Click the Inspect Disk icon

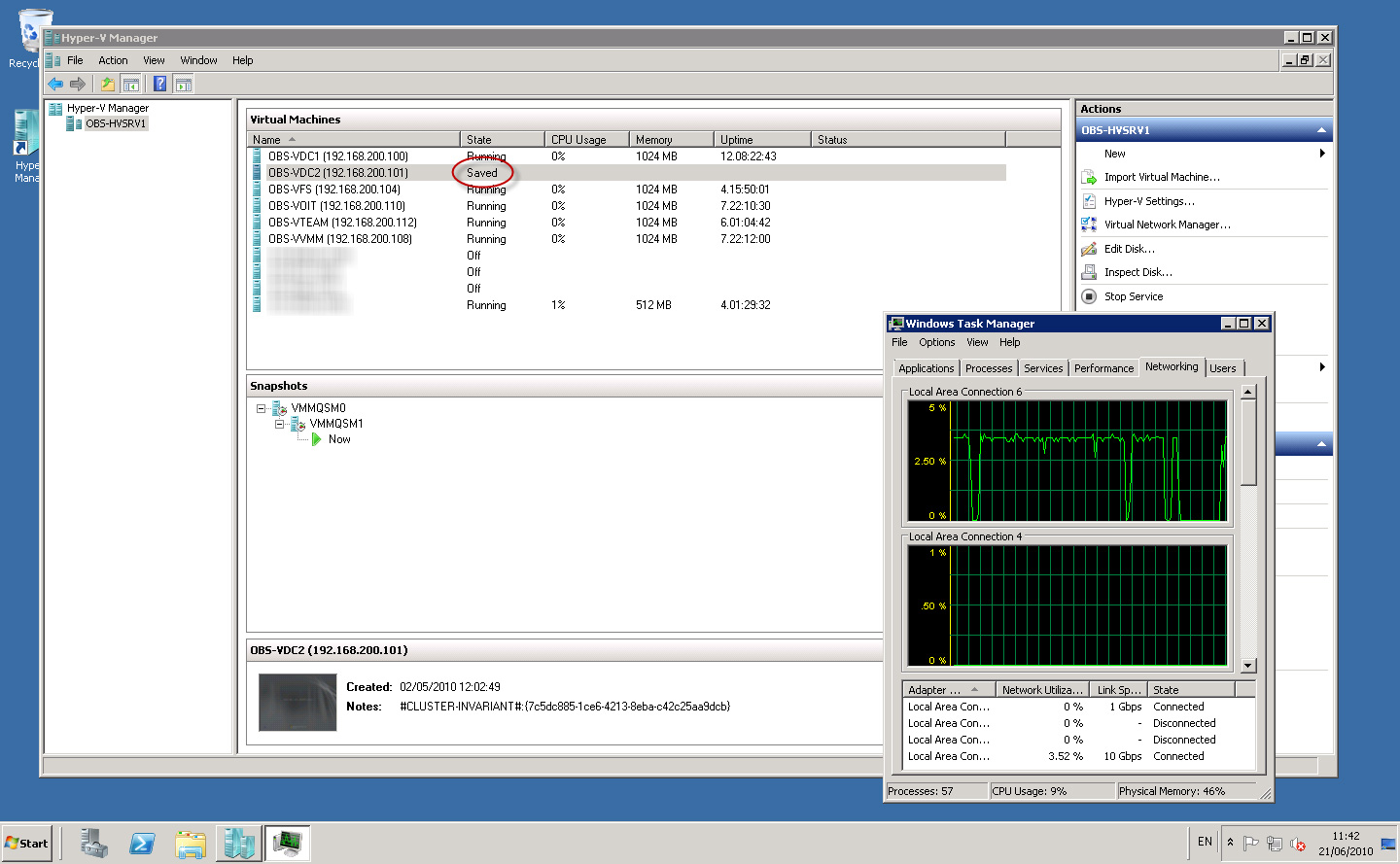pos(1090,272)
